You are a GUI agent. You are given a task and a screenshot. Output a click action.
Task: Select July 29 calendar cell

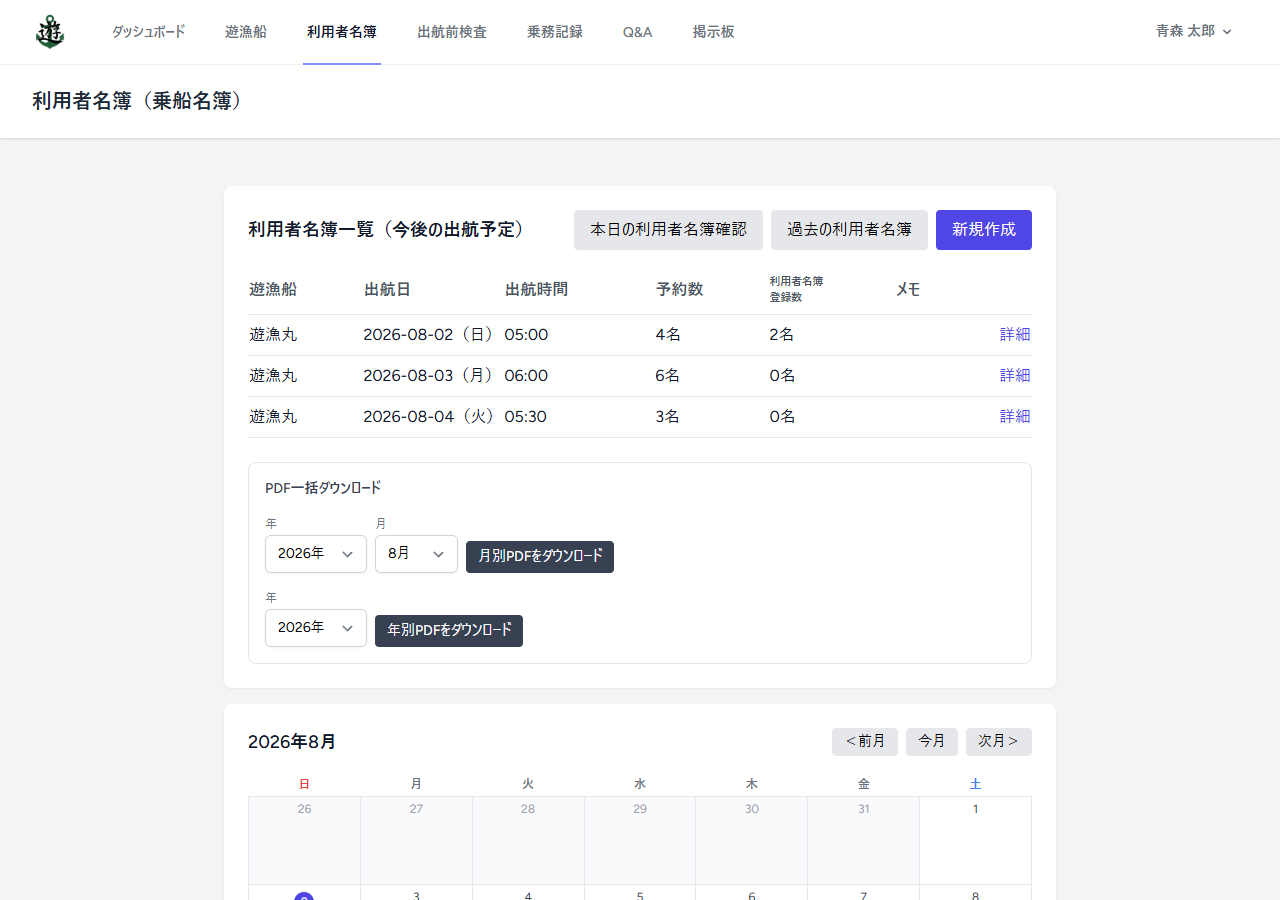(x=640, y=840)
